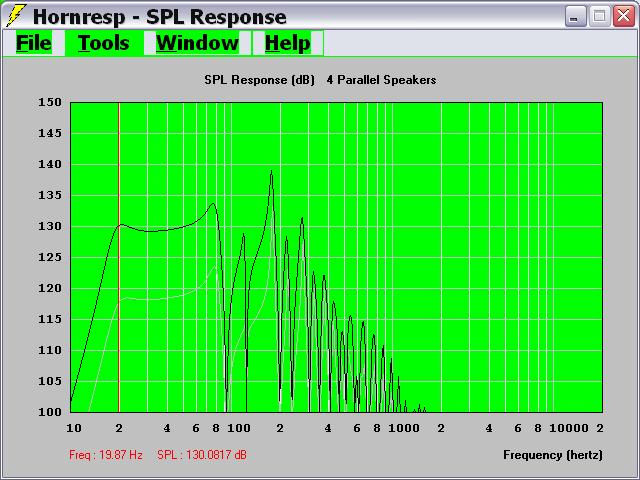Close the Hornresp SPL Response window

(x=623, y=17)
